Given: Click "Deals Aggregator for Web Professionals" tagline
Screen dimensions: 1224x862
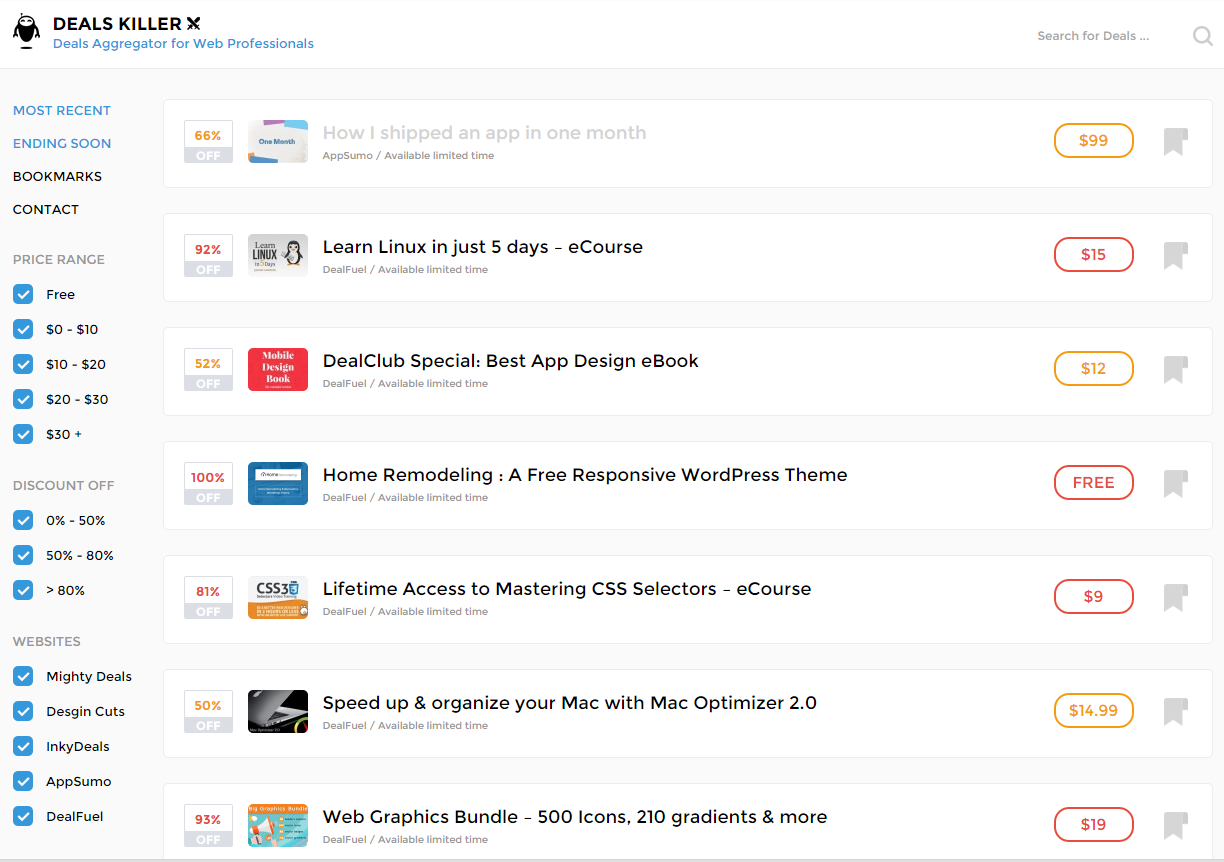Looking at the screenshot, I should tap(183, 44).
